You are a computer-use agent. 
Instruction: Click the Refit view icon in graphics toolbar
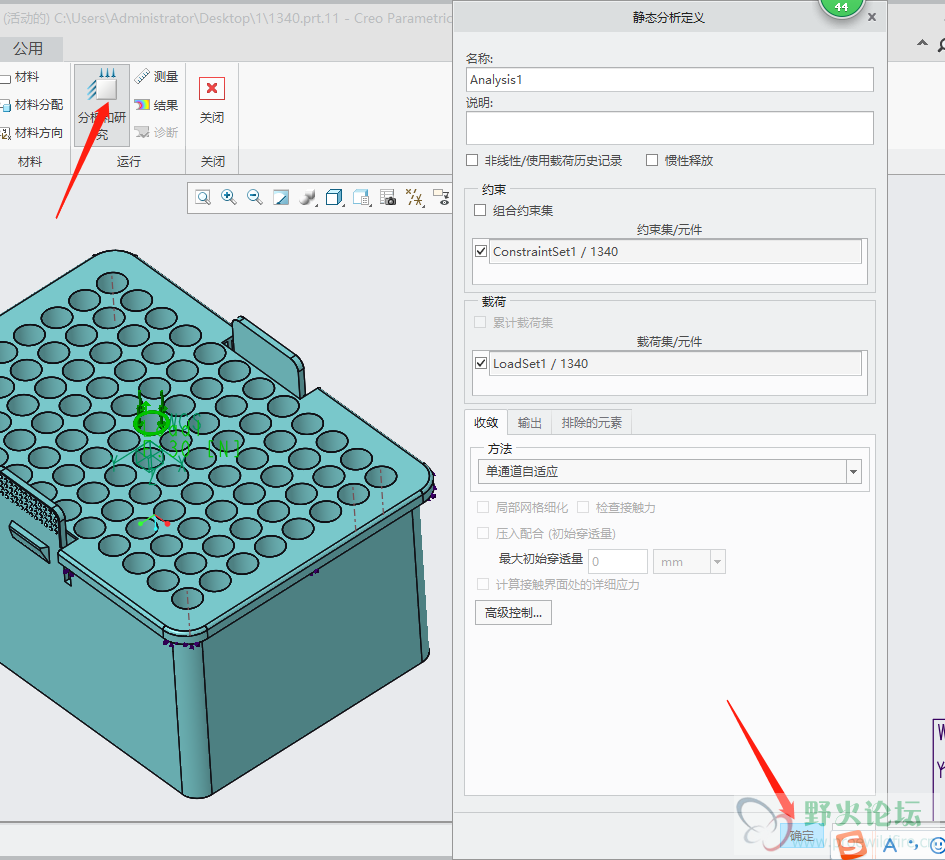tap(203, 197)
